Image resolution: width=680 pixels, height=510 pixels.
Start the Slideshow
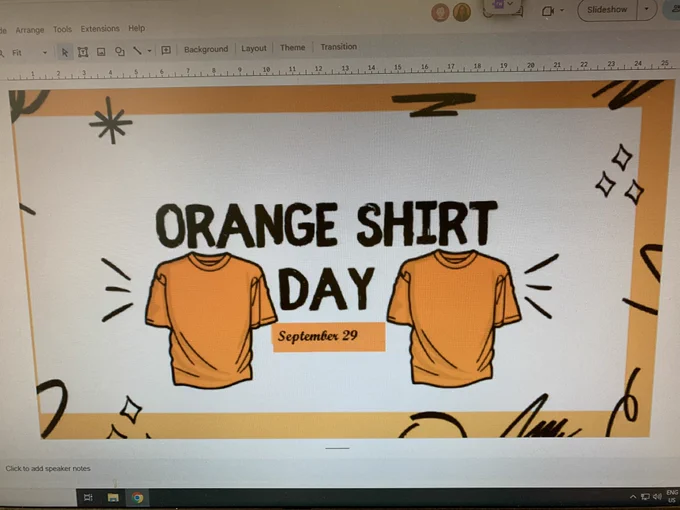607,9
